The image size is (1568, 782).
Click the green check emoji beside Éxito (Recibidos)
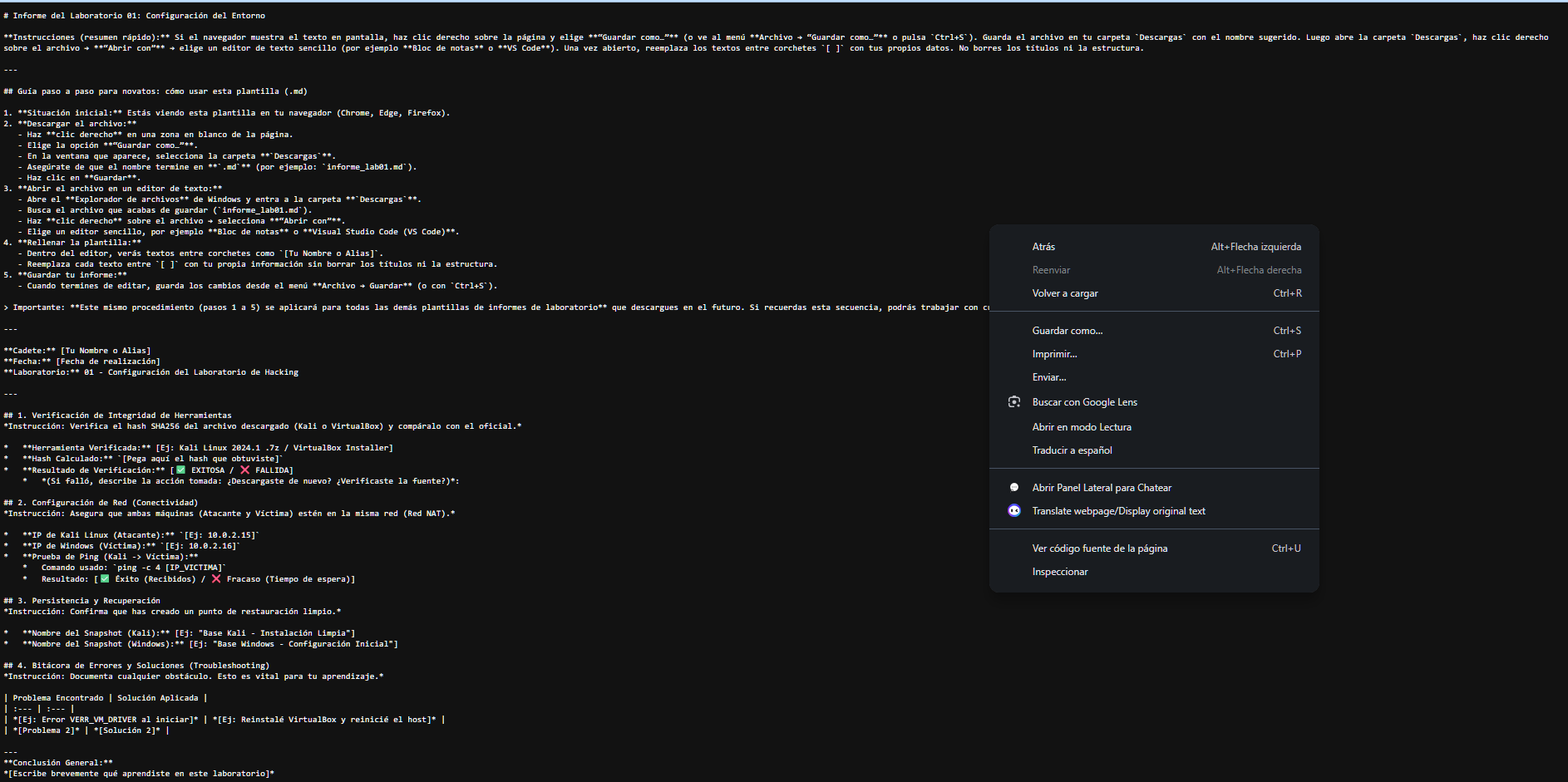click(105, 579)
